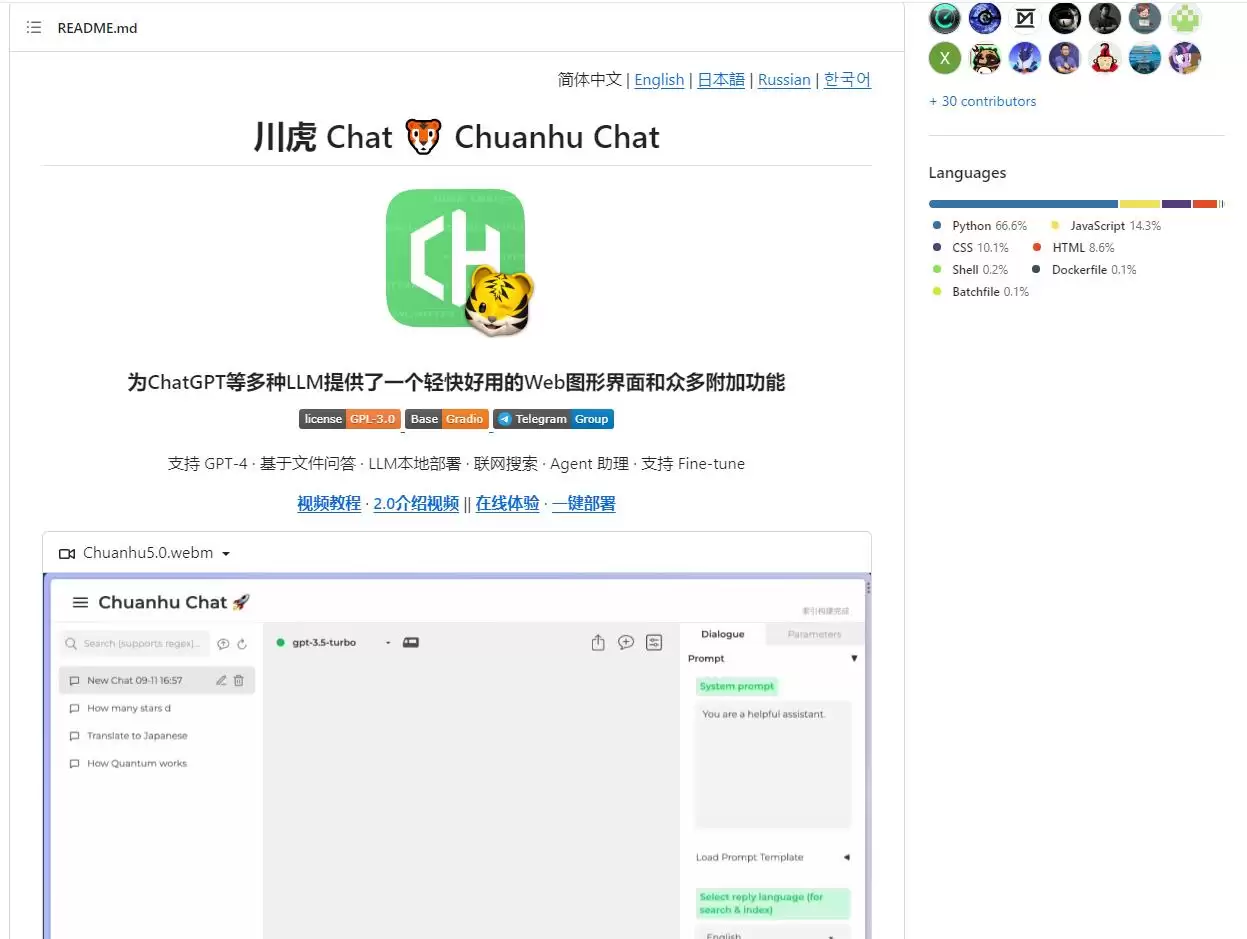The height and width of the screenshot is (939, 1247).
Task: Click the purple CSS segment of language bar
Action: 1176,204
